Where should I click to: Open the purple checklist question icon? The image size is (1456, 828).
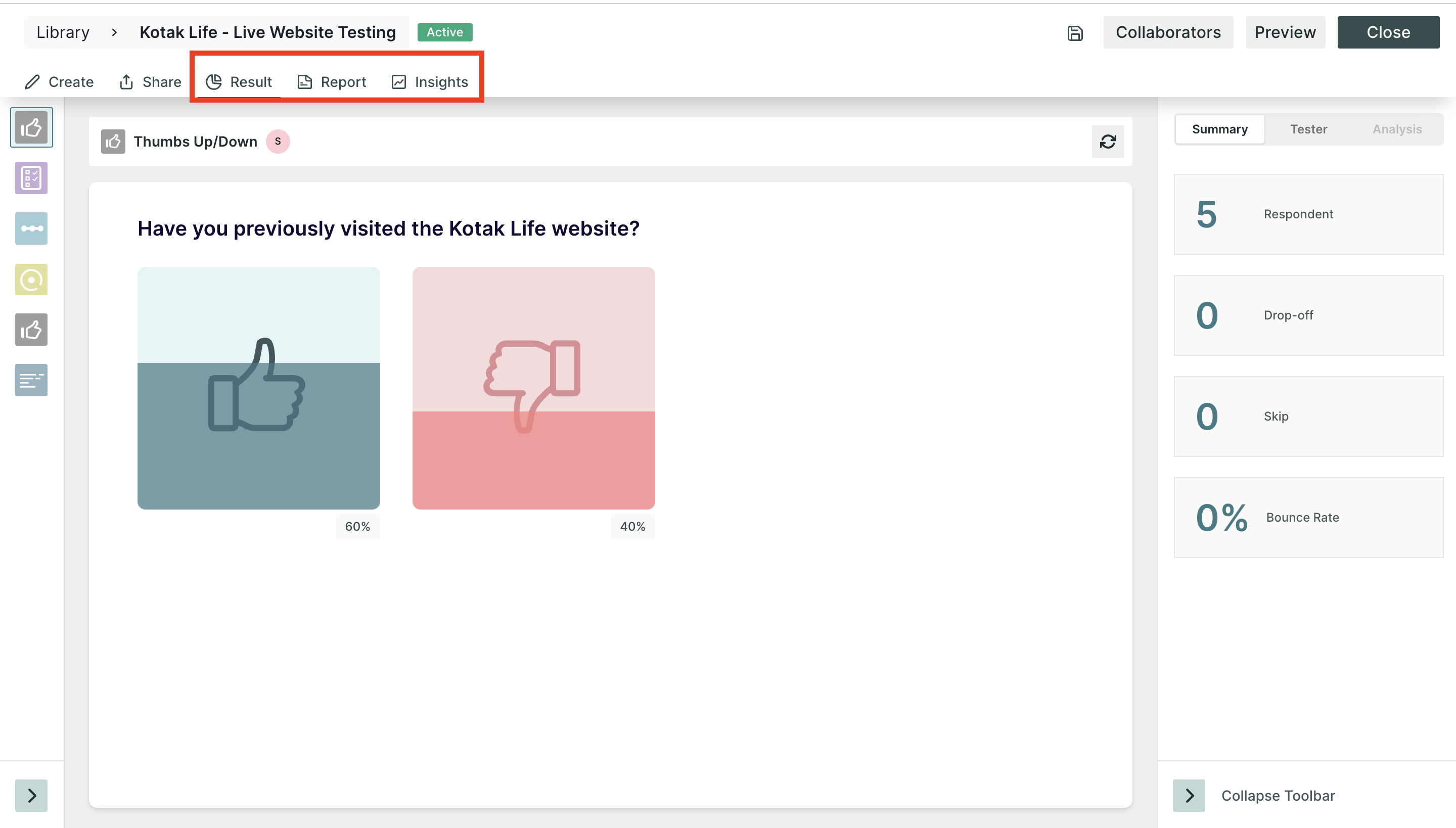tap(31, 178)
